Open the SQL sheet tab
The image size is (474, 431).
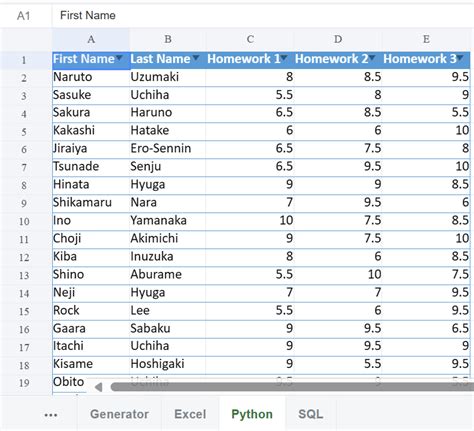(311, 414)
